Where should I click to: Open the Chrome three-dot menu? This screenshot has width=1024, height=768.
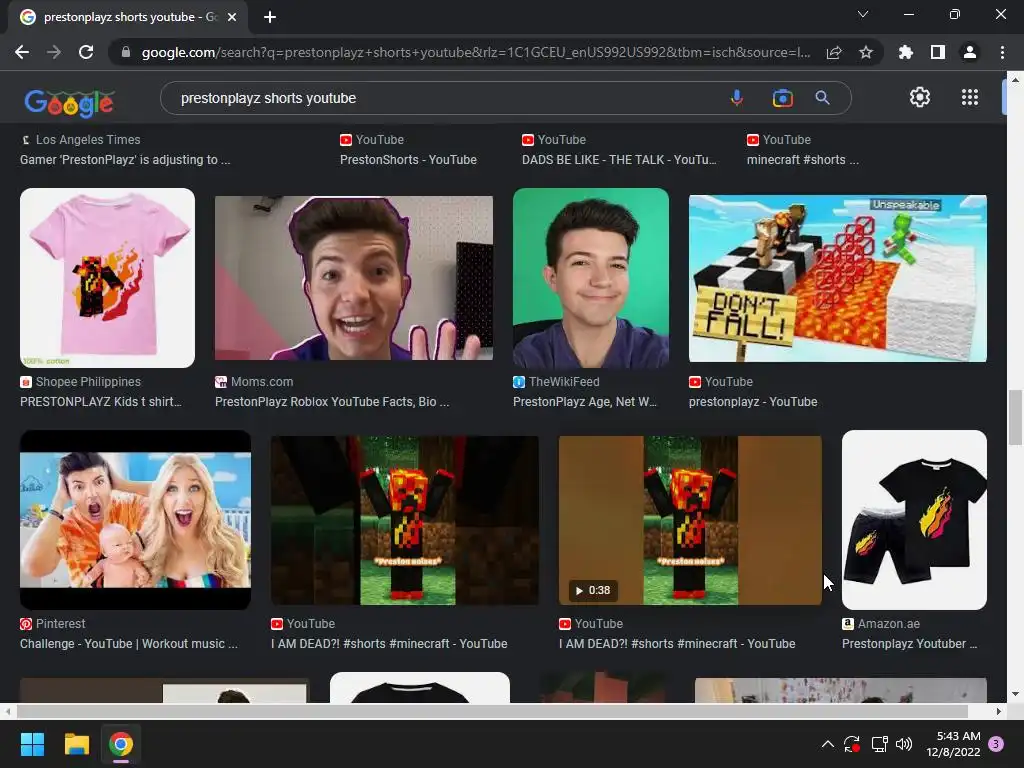tap(1002, 52)
